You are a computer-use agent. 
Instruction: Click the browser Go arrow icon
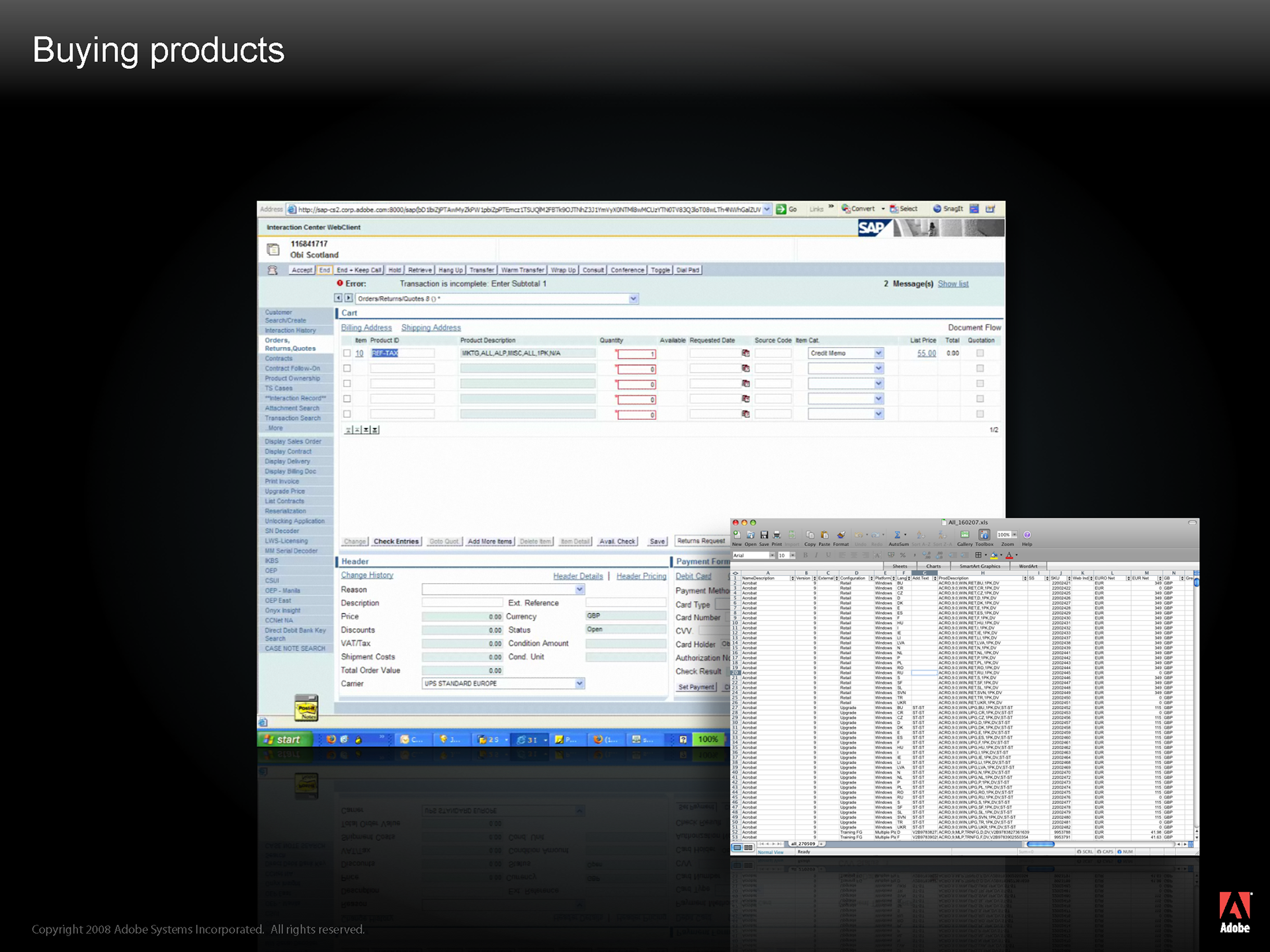coord(781,209)
